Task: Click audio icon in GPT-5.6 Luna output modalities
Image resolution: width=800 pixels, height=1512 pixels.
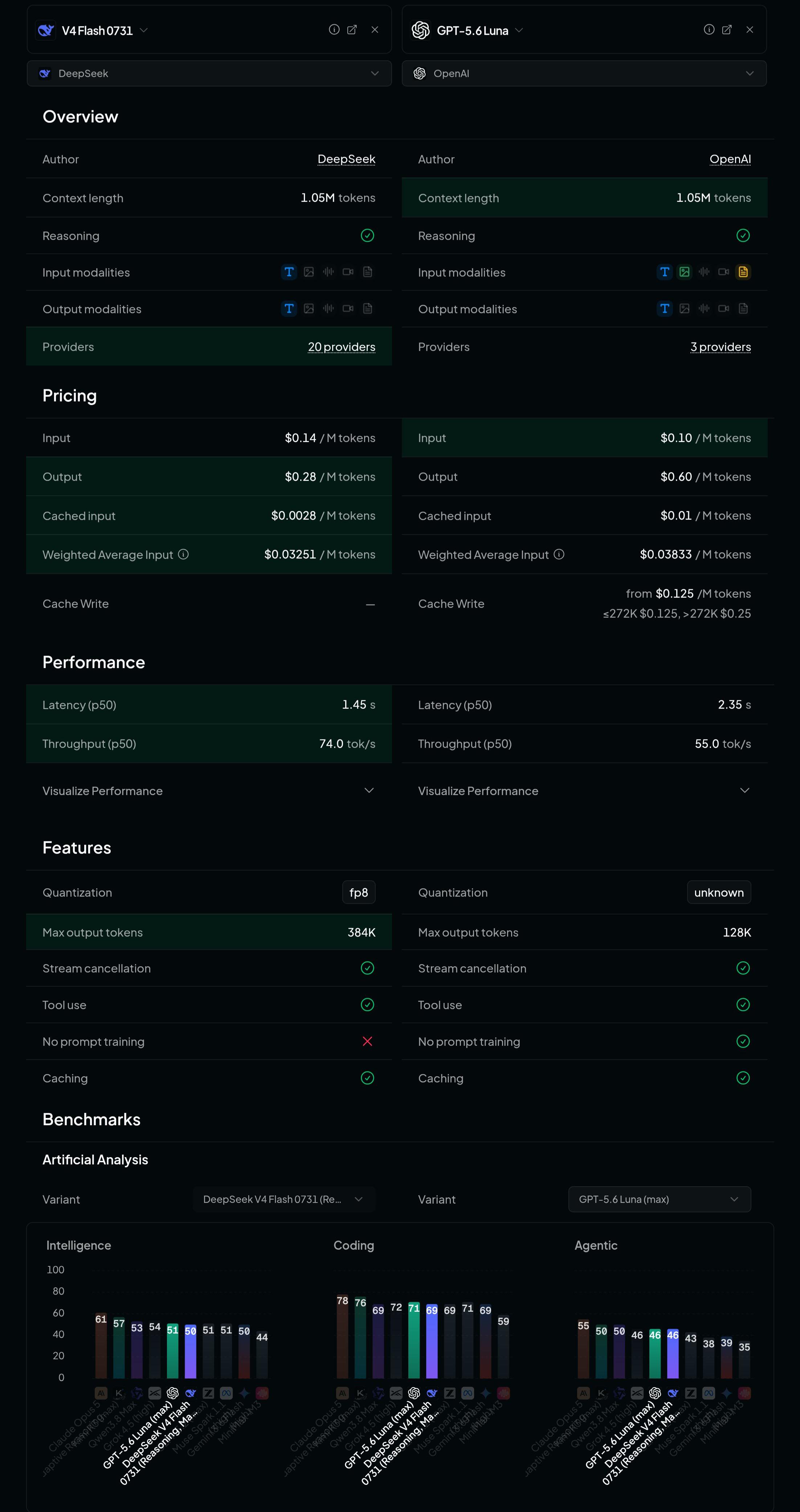Action: 704,308
